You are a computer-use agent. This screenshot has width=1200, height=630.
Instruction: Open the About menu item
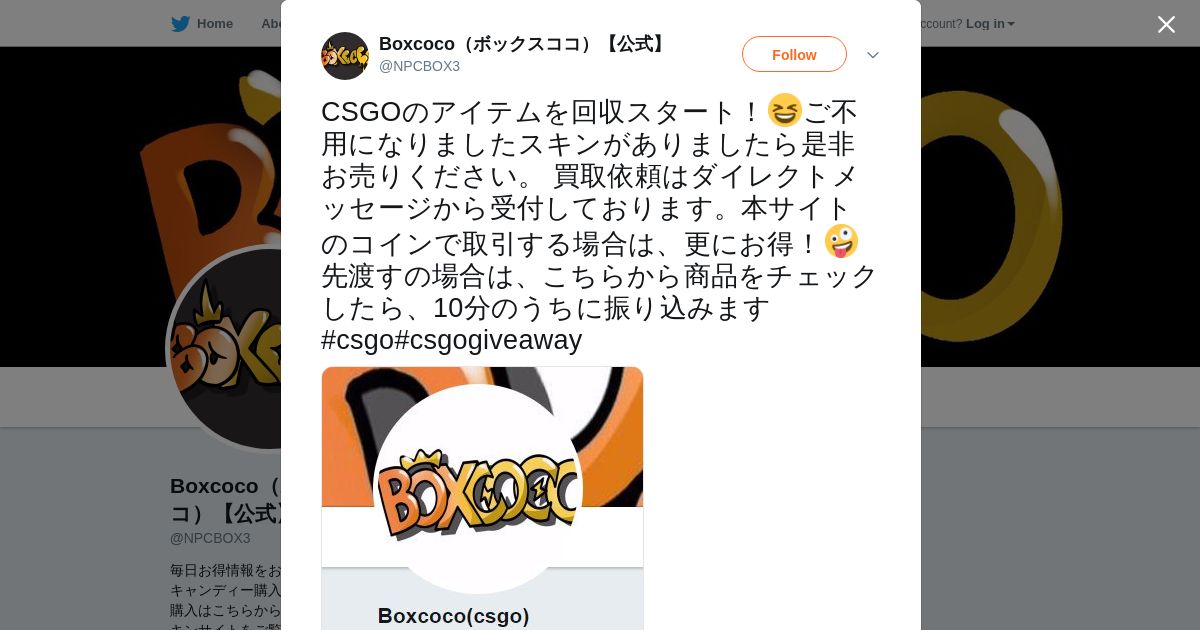click(271, 24)
